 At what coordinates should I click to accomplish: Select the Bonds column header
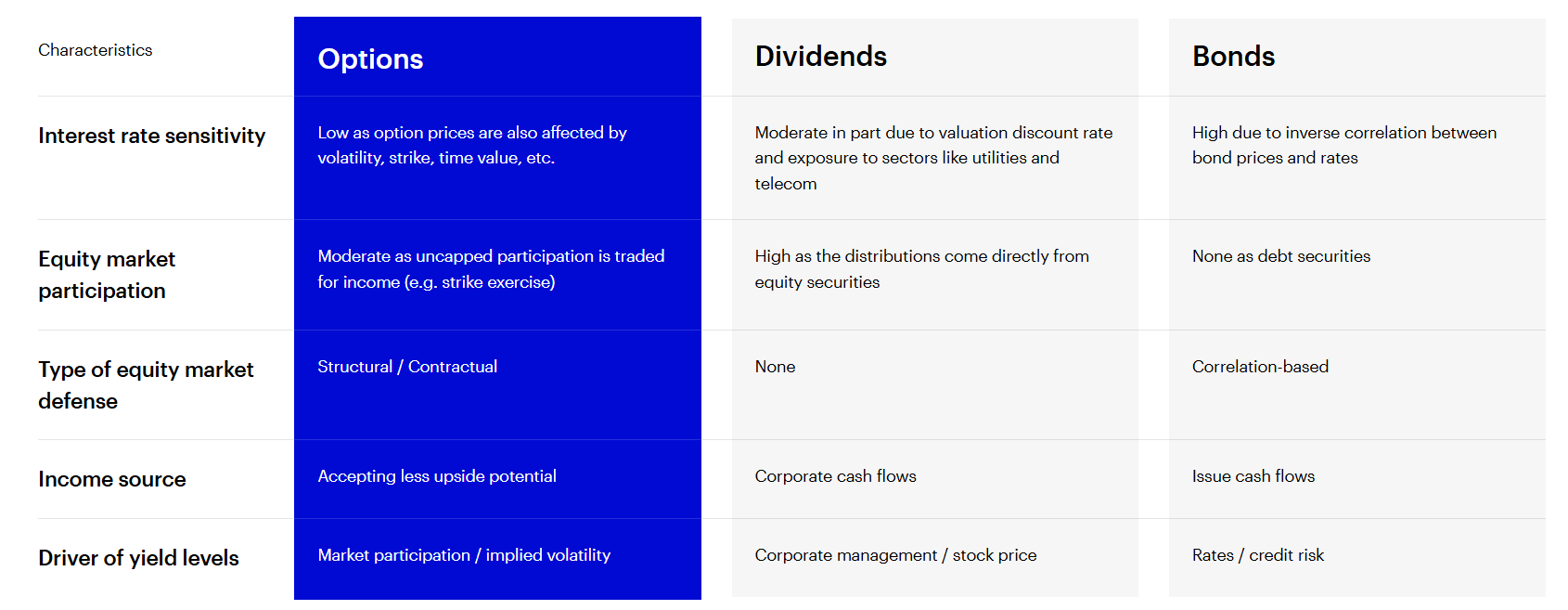click(x=1233, y=57)
